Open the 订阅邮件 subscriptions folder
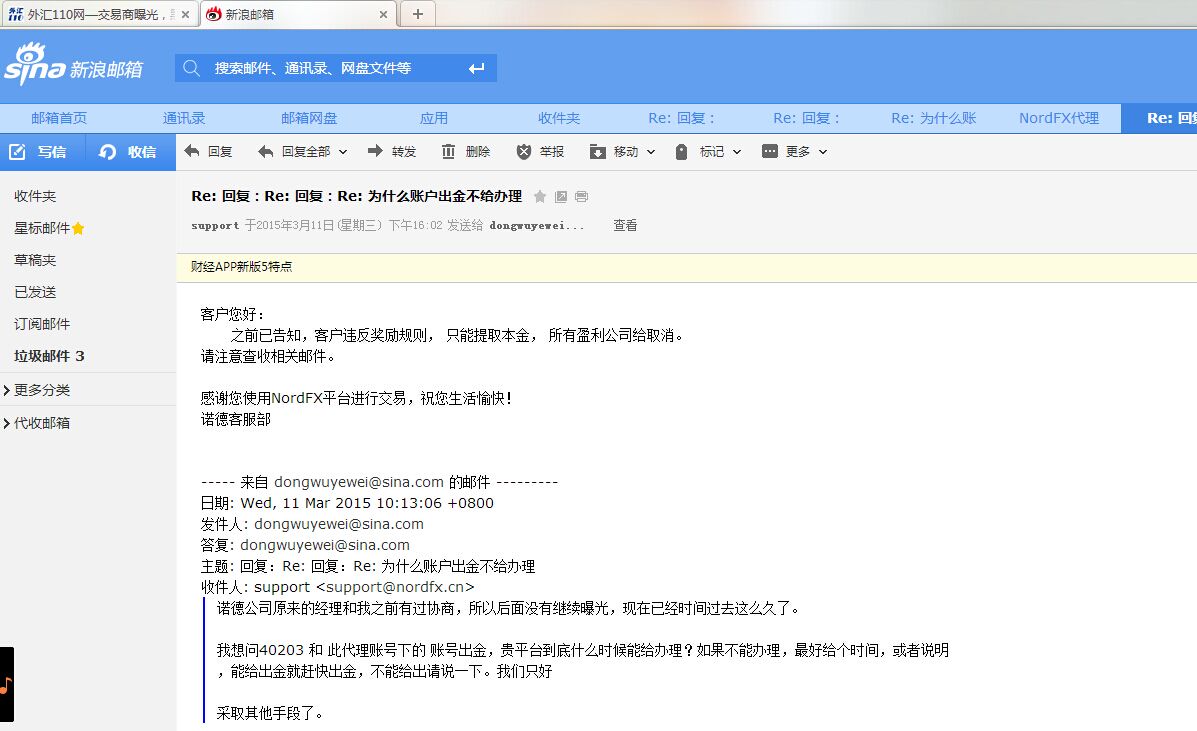Image resolution: width=1197 pixels, height=731 pixels. click(x=42, y=324)
